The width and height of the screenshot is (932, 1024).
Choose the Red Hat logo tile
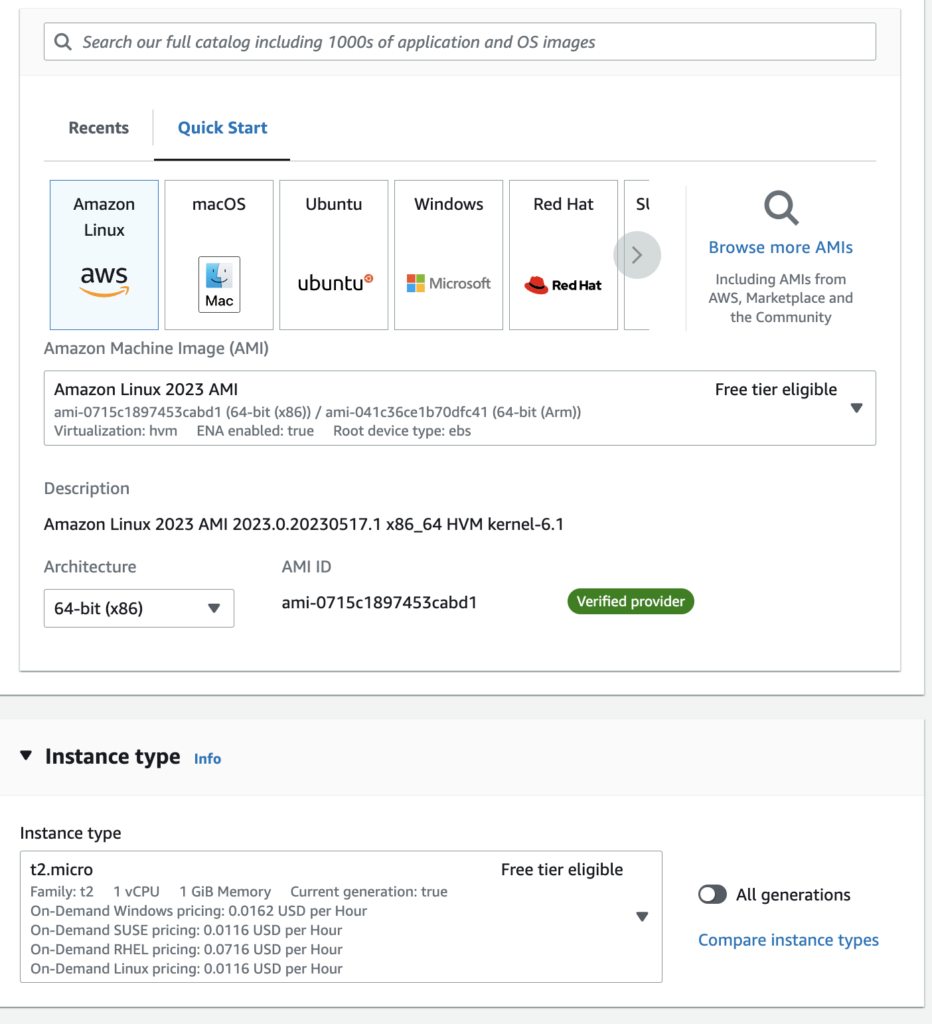(563, 255)
